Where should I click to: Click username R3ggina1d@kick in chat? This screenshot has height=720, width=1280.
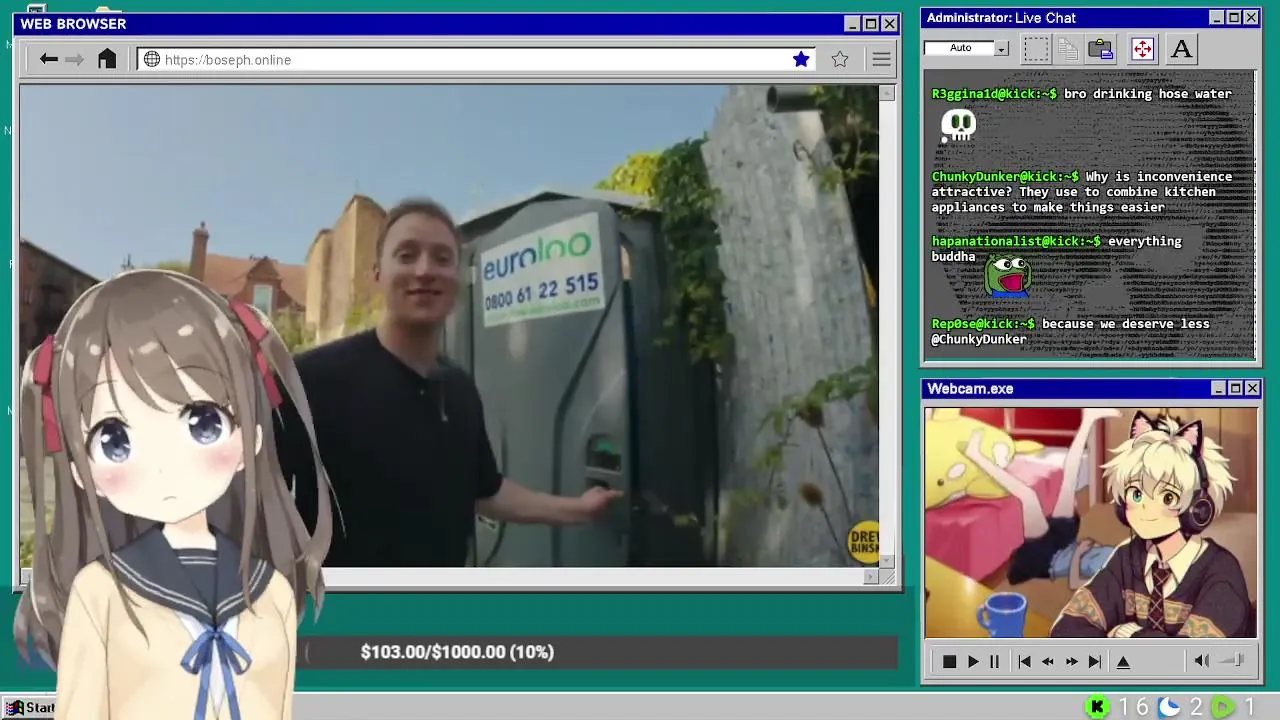point(994,94)
